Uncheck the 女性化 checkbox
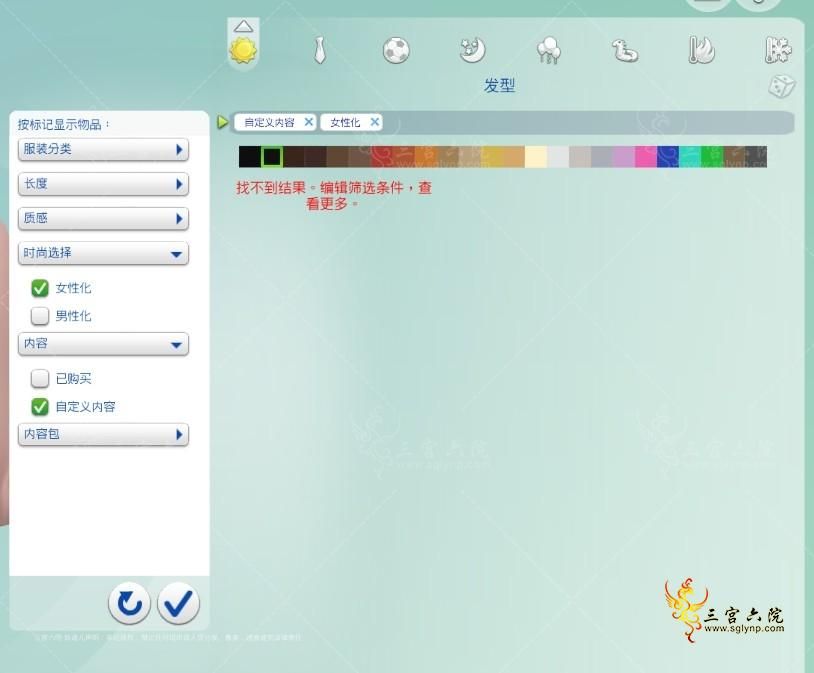The image size is (814, 673). click(x=40, y=288)
